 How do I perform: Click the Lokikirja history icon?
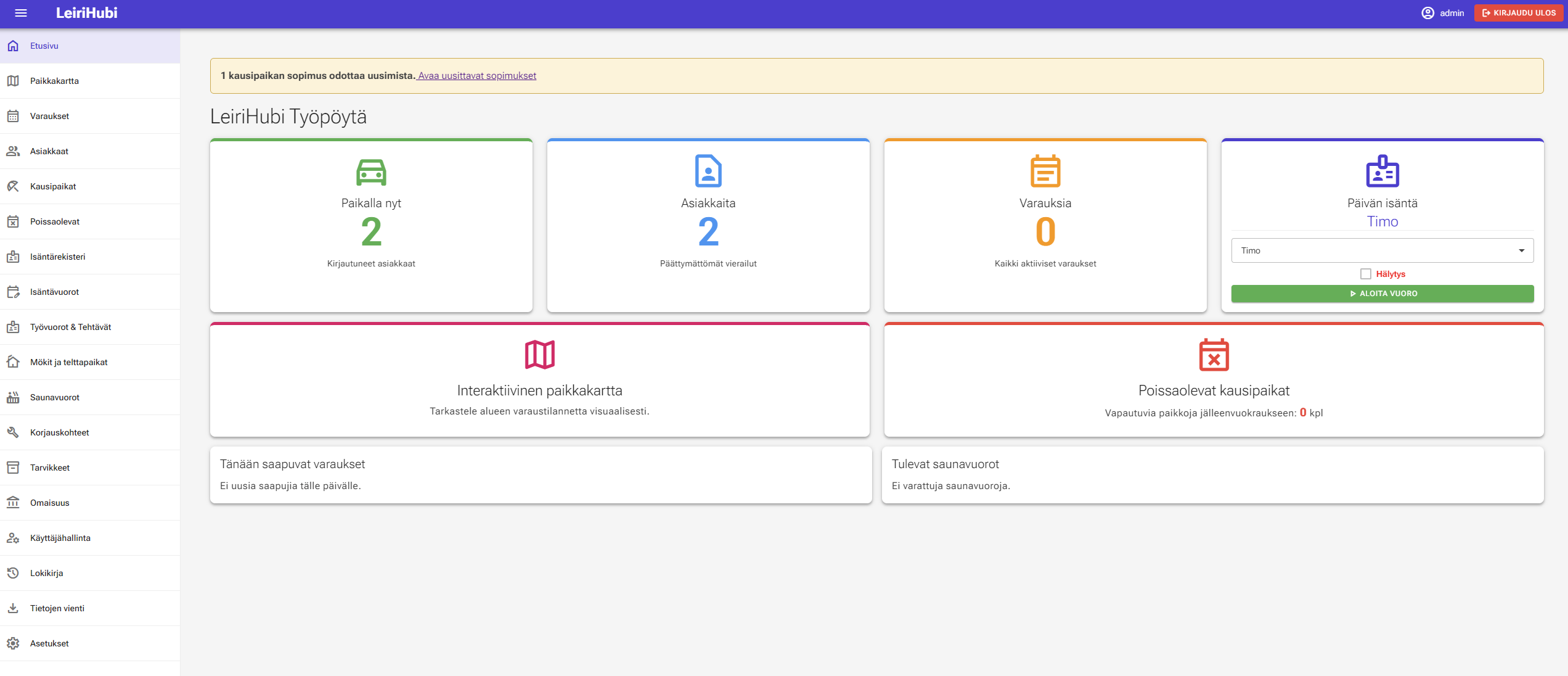point(13,573)
